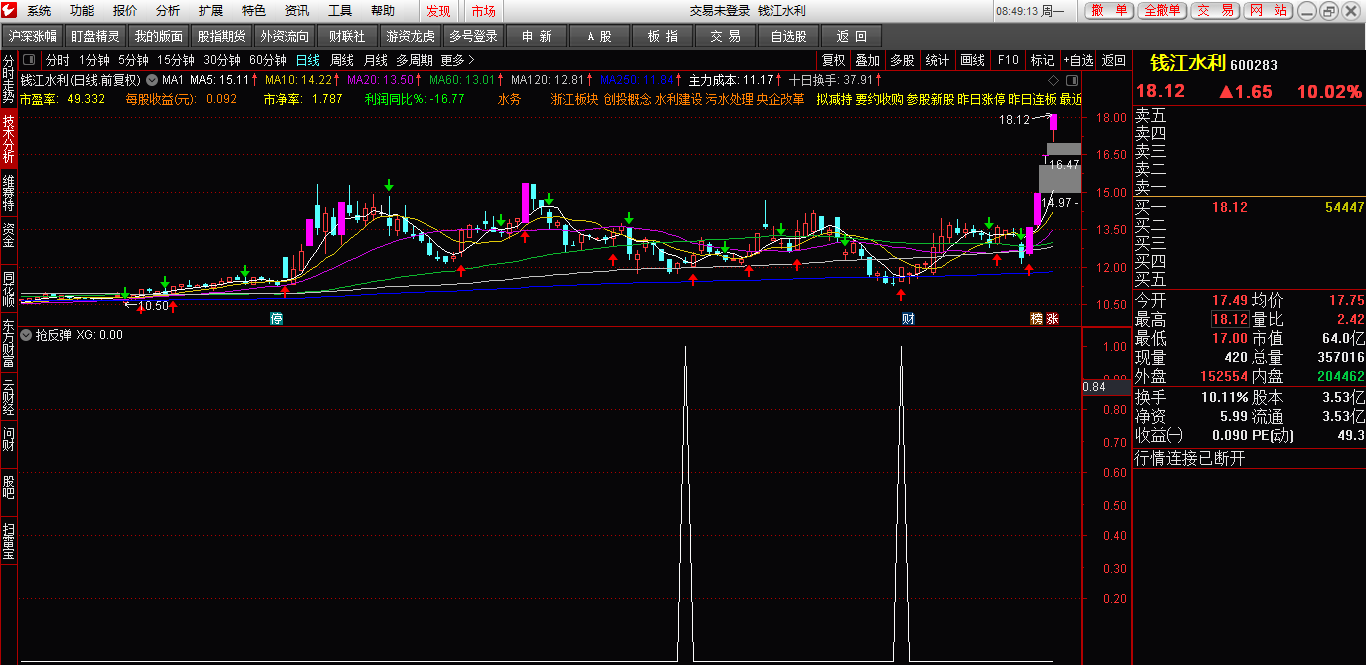This screenshot has height=665, width=1366.
Task: Open the 技术分析 sidebar panel
Action: 9,138
